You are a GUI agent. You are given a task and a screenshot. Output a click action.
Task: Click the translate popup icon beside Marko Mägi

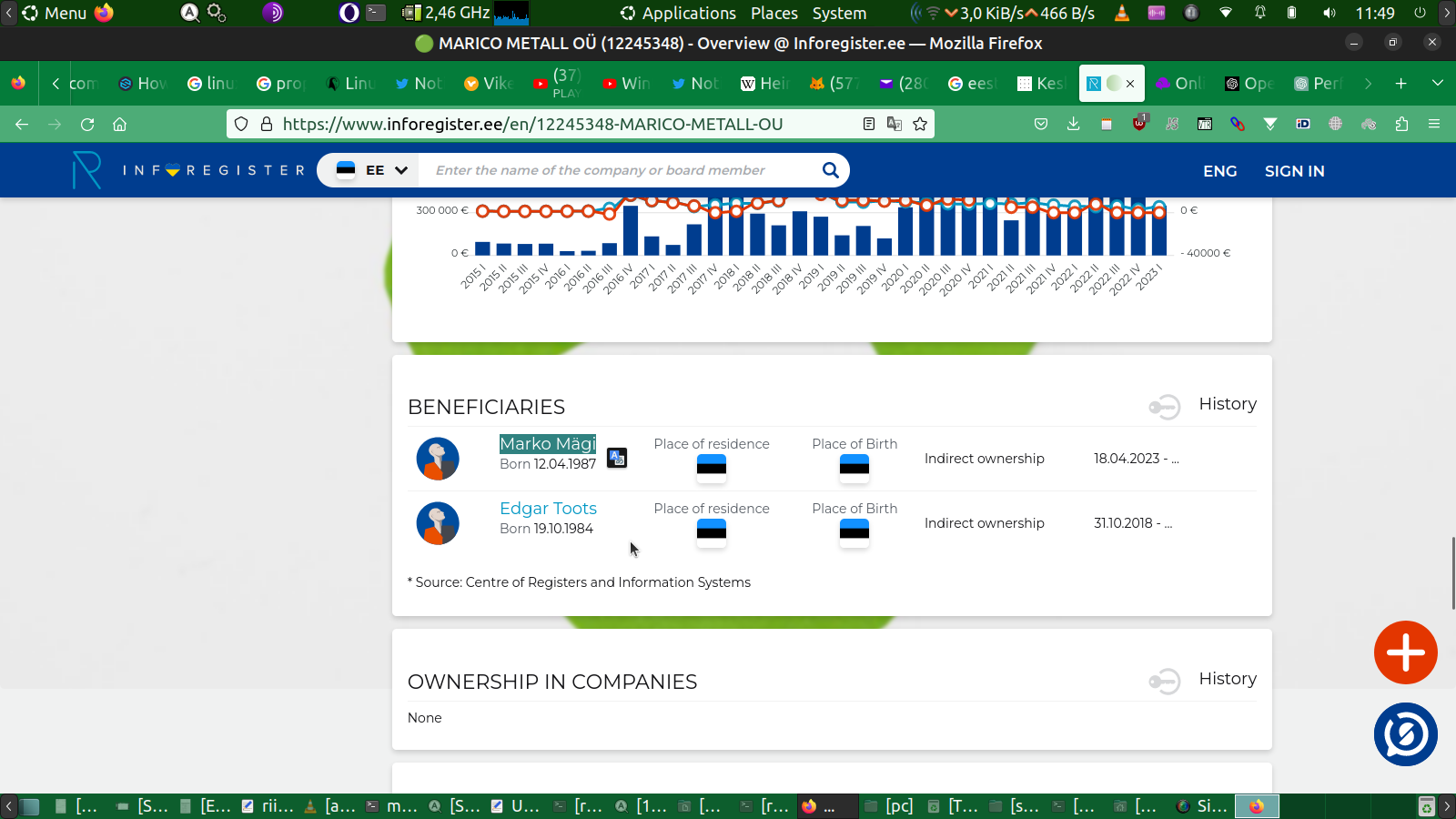tap(617, 458)
